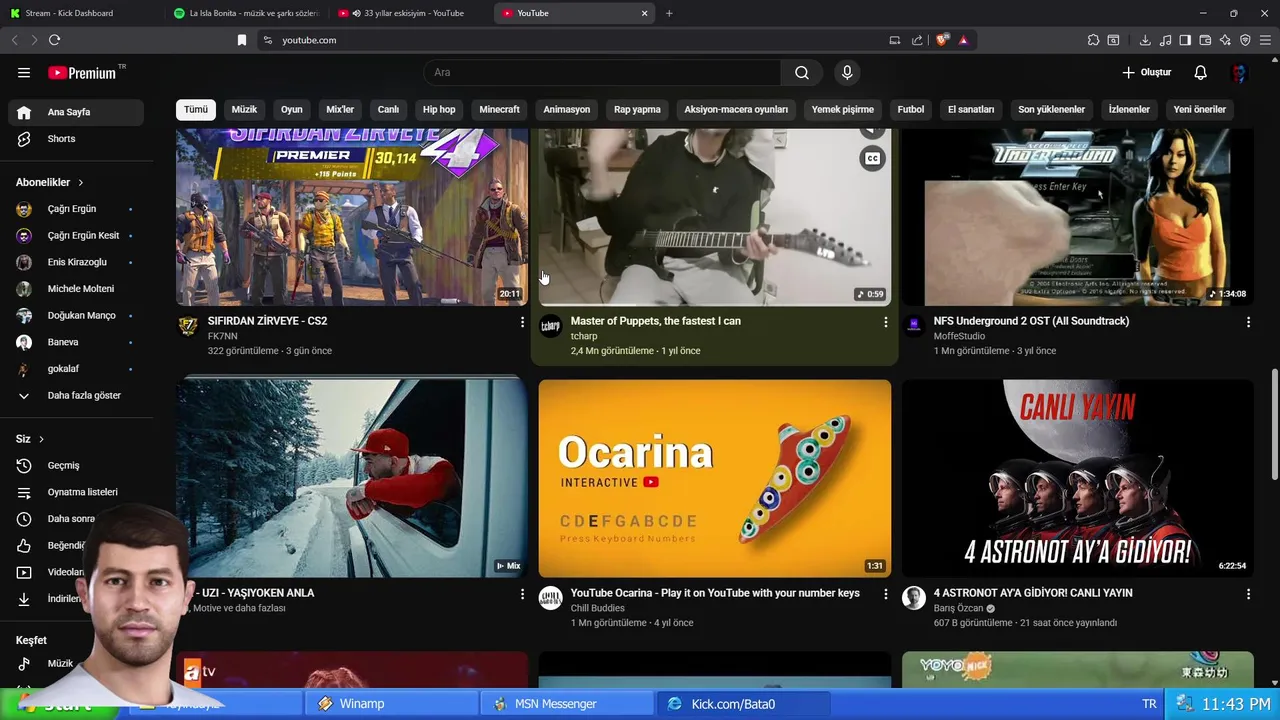The height and width of the screenshot is (720, 1280).
Task: Select the Hip hop filter chip
Action: coord(439,109)
